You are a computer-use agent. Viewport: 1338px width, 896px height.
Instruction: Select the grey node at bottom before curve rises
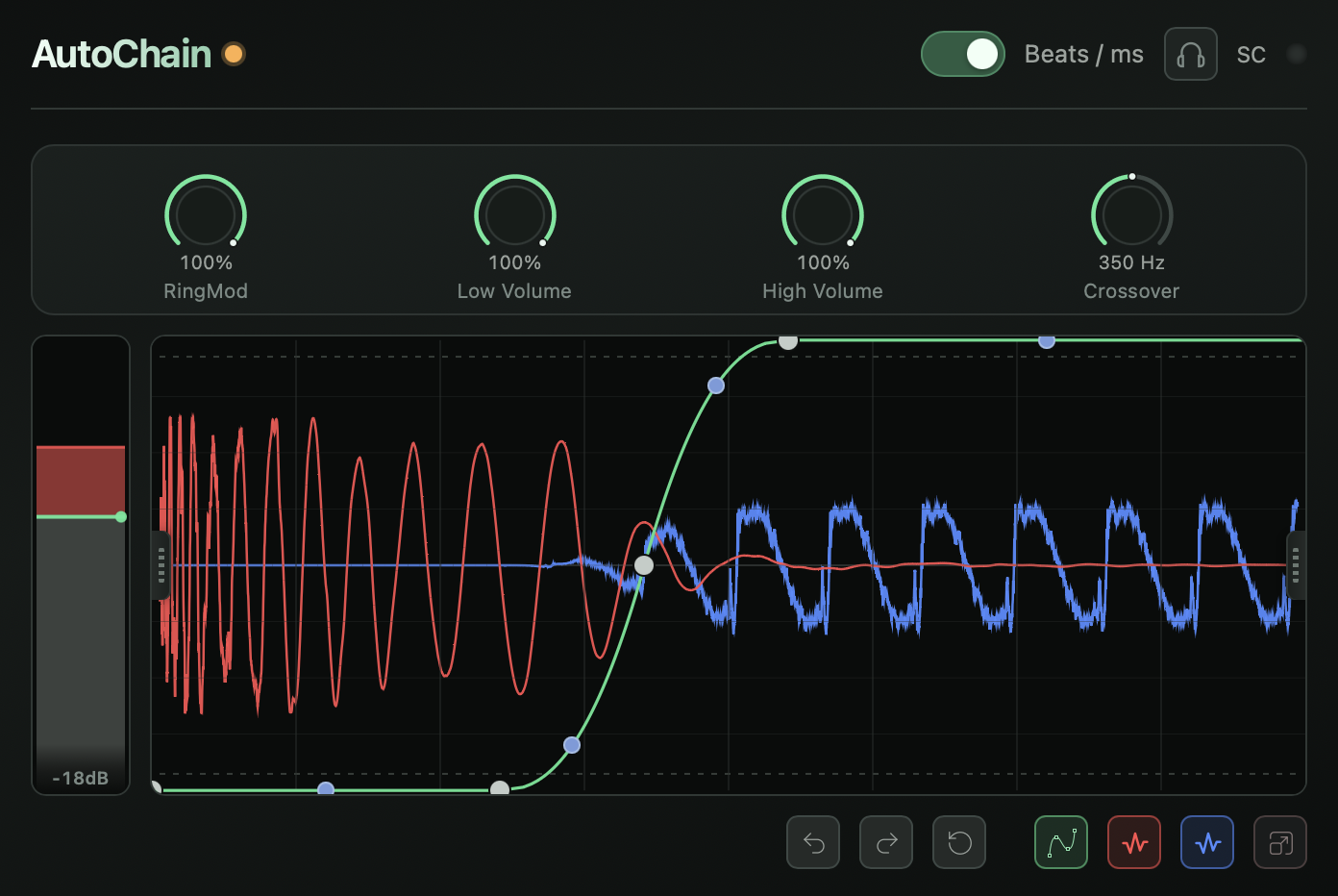coord(500,789)
